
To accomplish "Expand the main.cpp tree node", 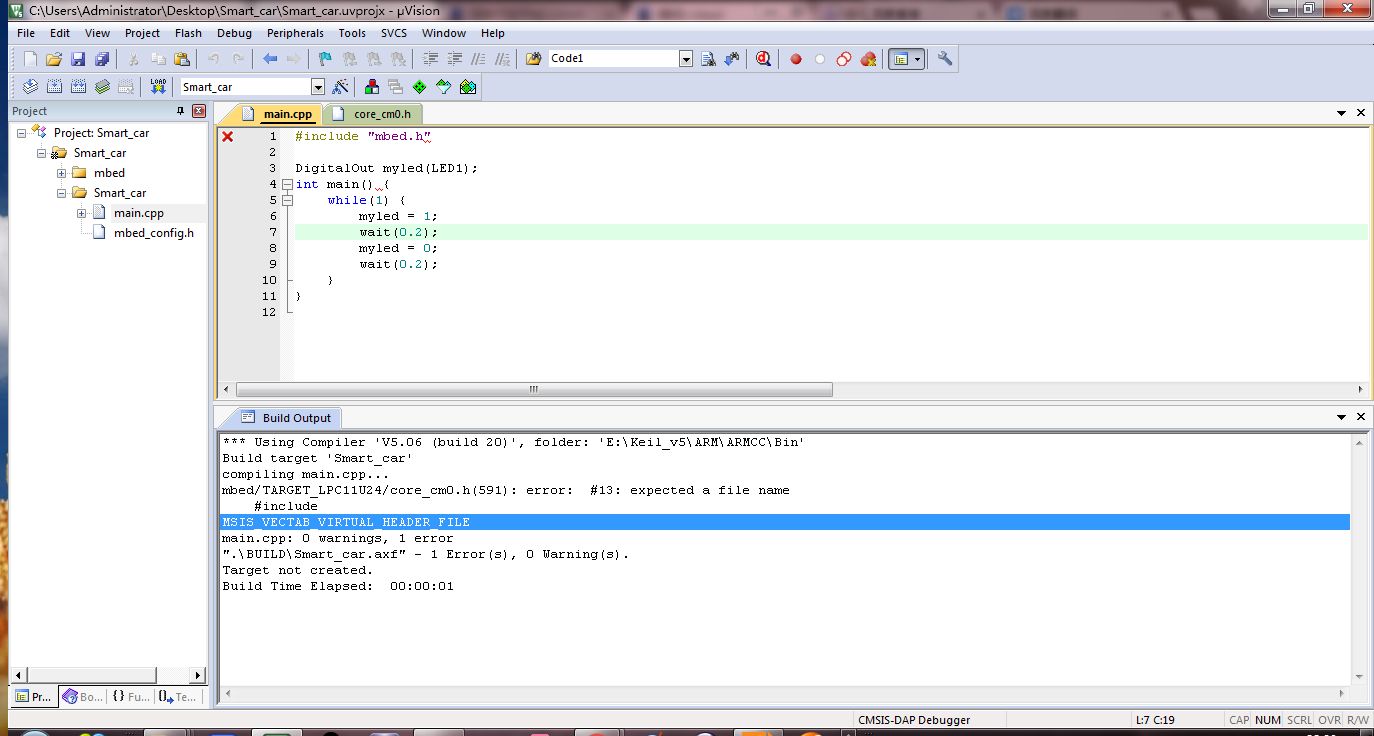I will click(x=82, y=213).
